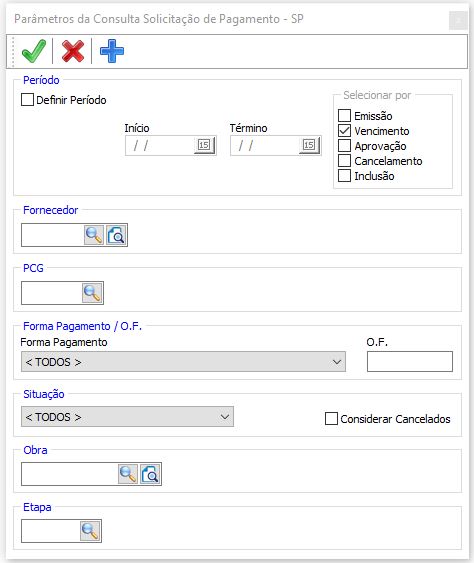The height and width of the screenshot is (563, 474).
Task: Expand the Forma Pagamento dropdown
Action: (183, 362)
